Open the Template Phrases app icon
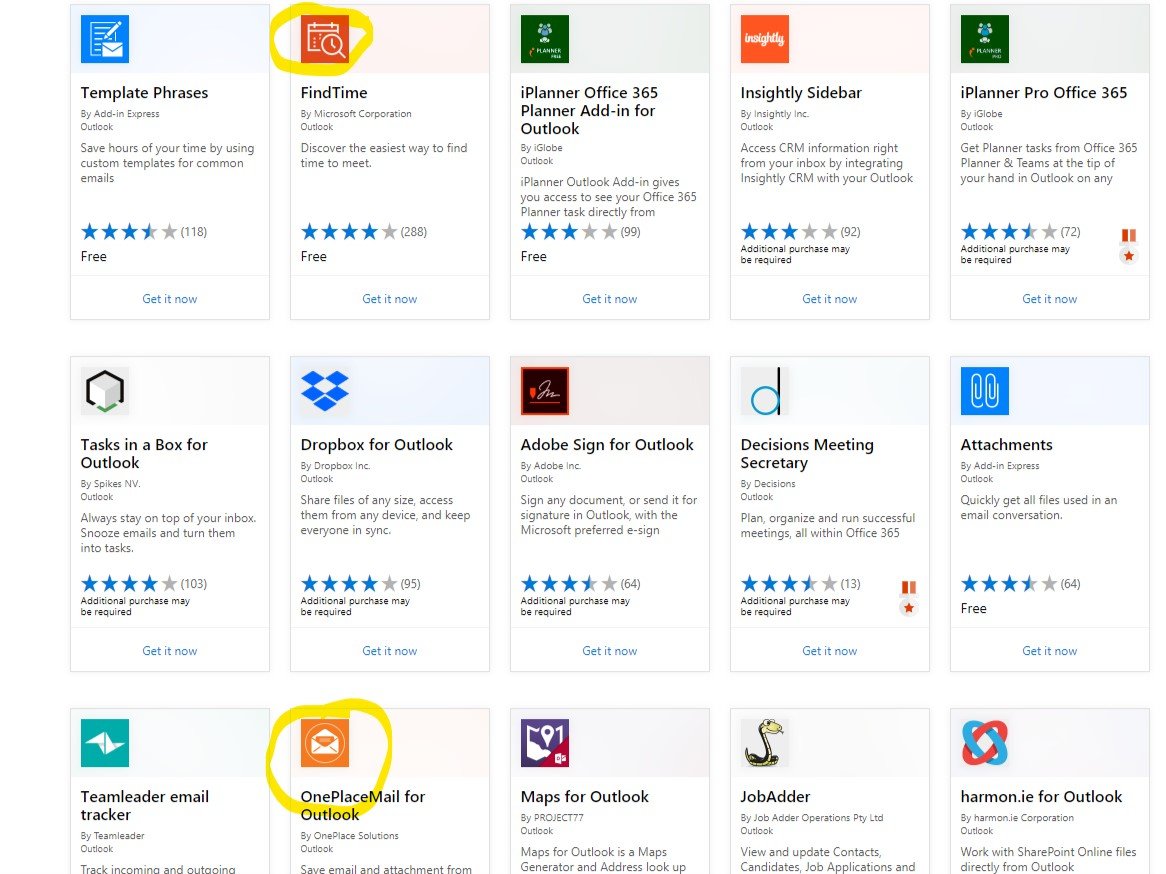Screen dimensions: 1166x874 point(105,39)
